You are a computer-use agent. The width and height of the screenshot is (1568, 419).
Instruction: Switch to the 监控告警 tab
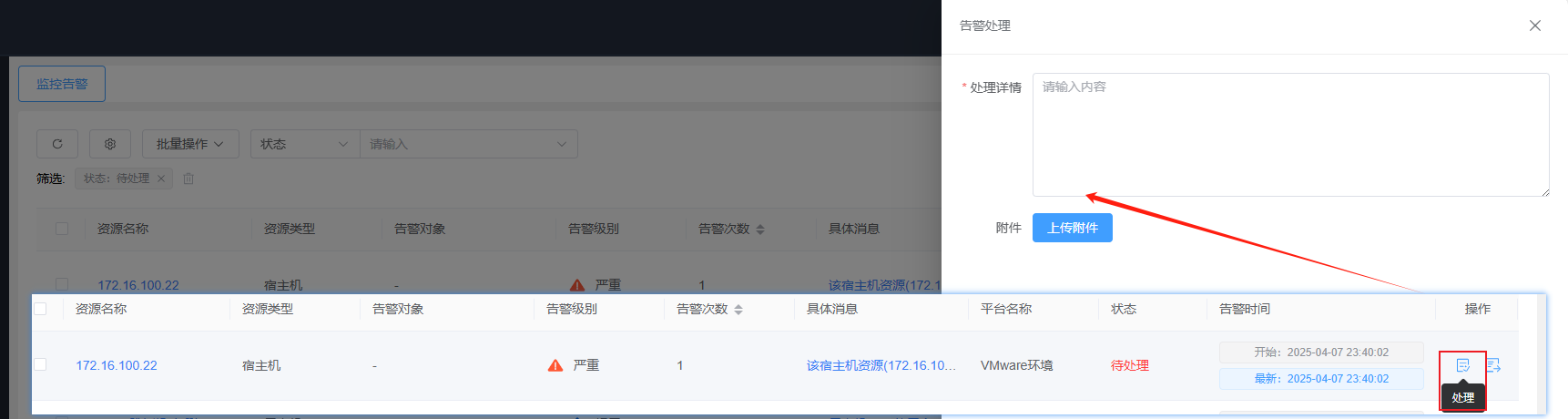point(62,84)
